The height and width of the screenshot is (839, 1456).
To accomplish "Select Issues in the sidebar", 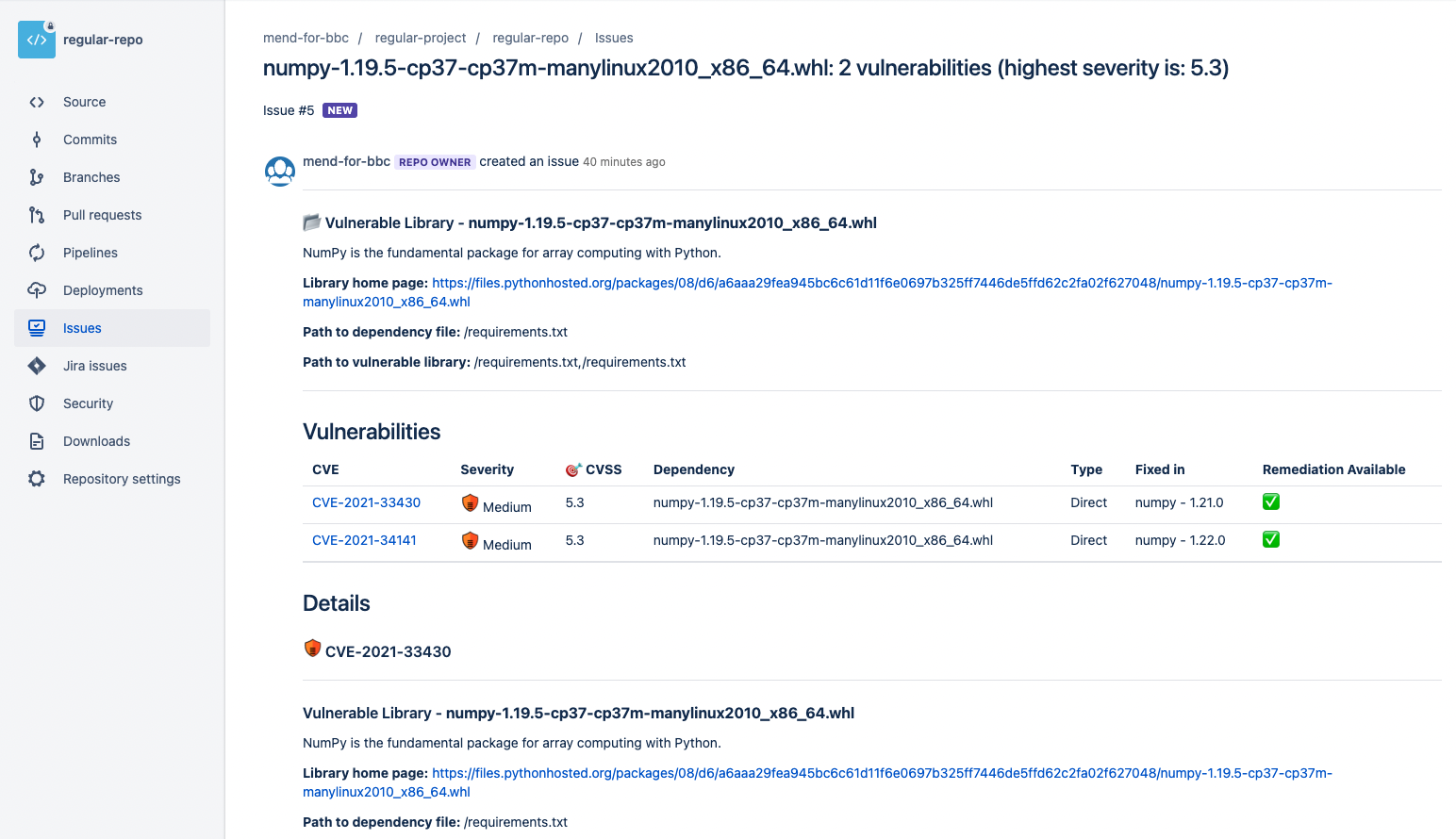I will coord(82,328).
